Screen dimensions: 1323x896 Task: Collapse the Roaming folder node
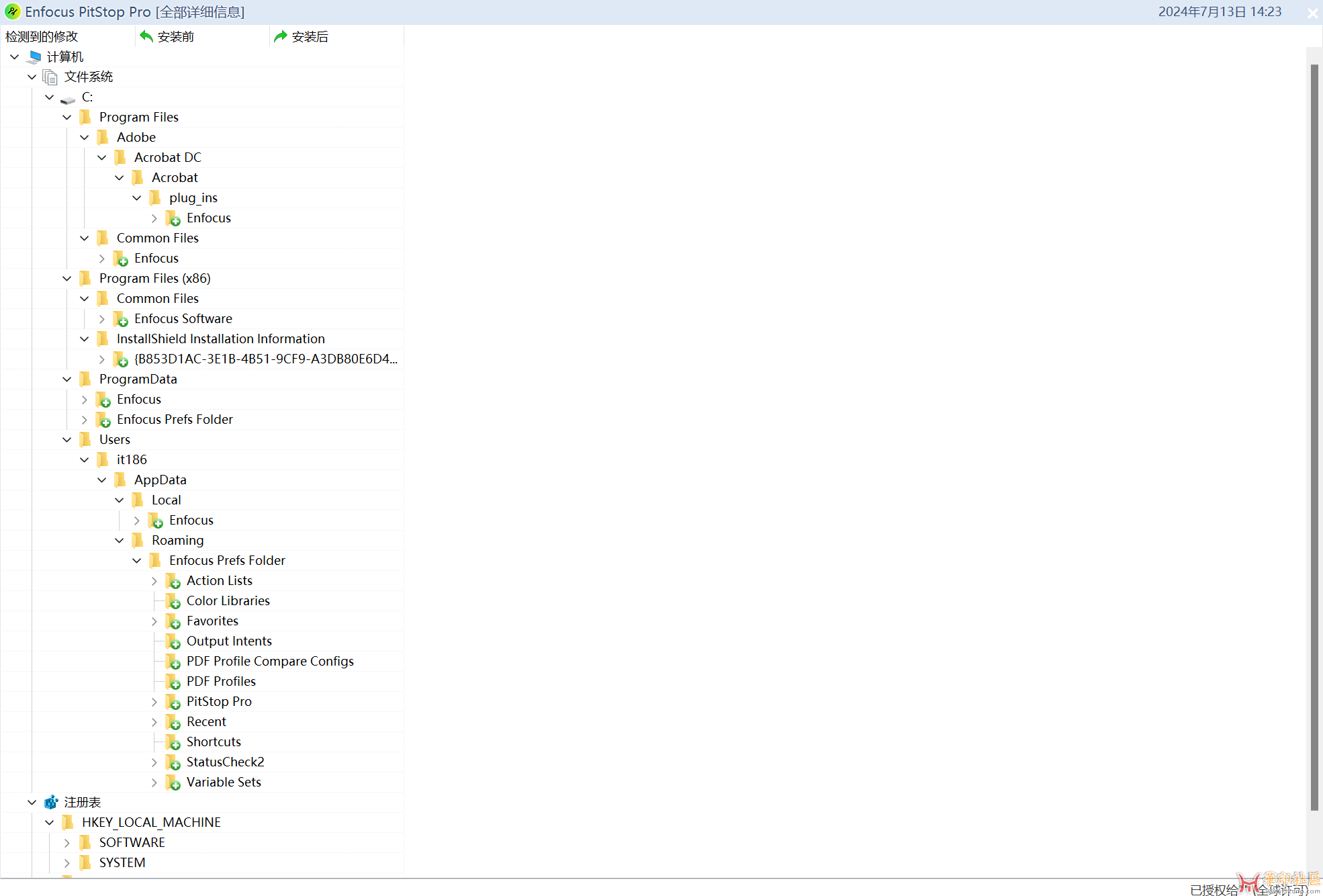click(x=119, y=541)
